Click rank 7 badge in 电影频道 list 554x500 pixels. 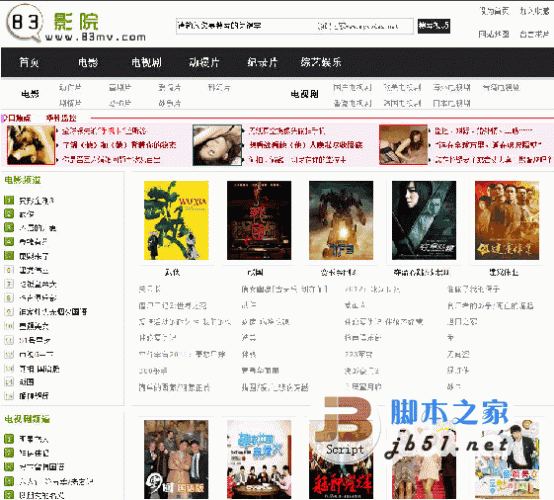pos(9,284)
